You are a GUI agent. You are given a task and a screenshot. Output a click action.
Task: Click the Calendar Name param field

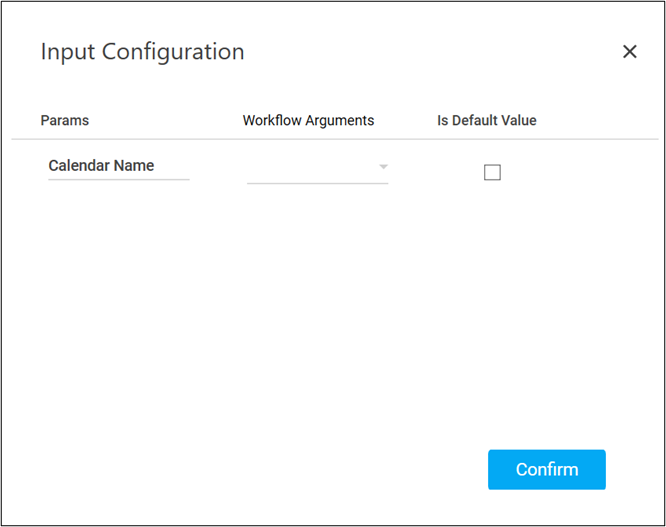coord(118,166)
